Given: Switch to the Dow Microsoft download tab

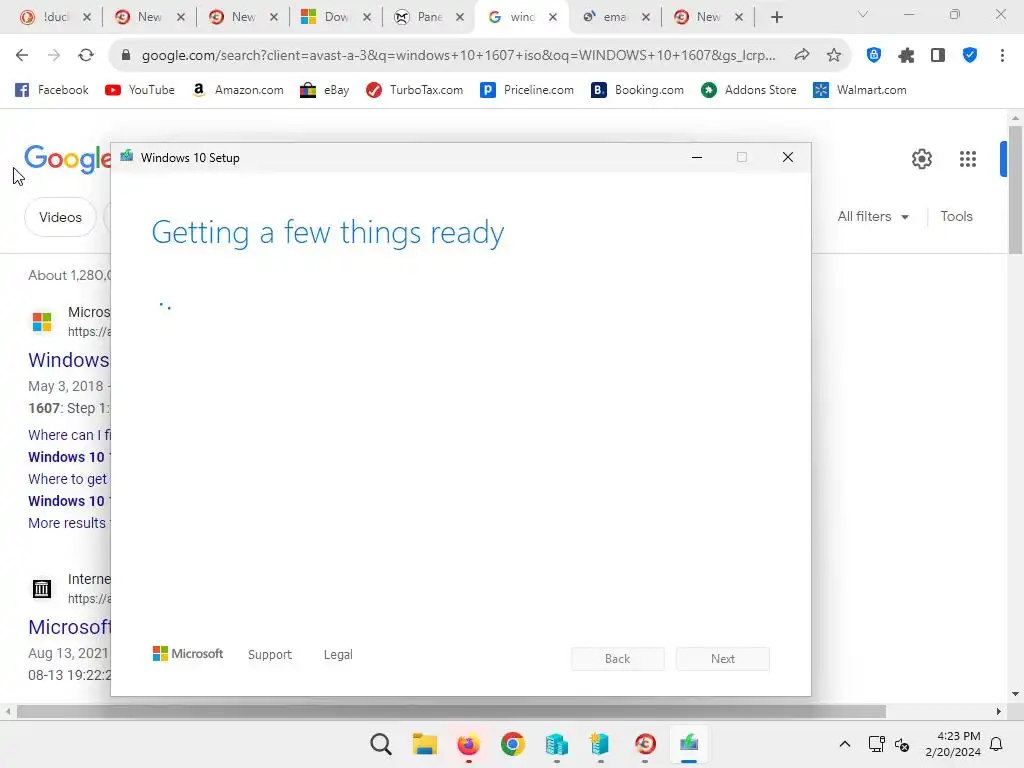Looking at the screenshot, I should coord(337,17).
